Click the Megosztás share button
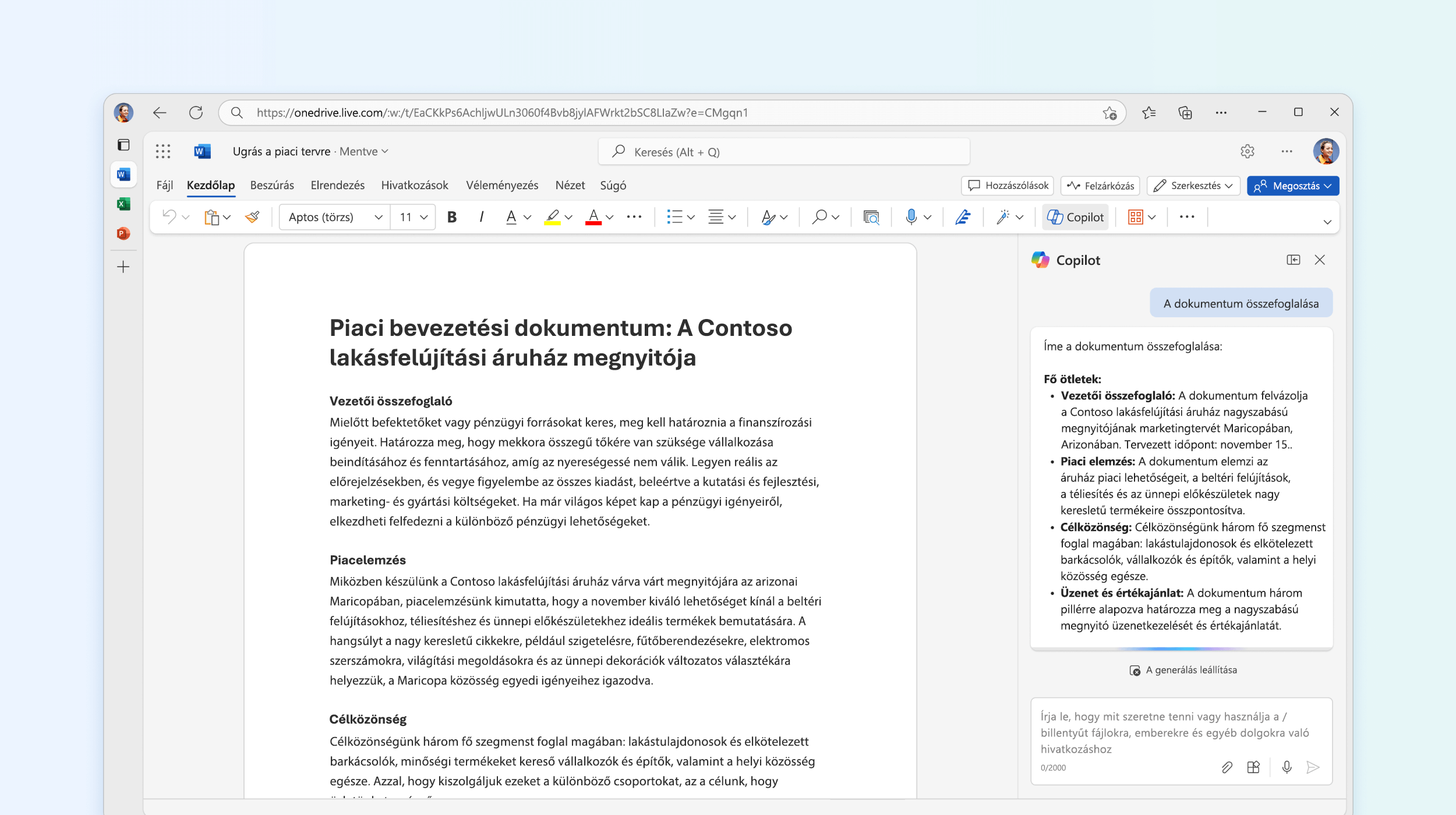Viewport: 1456px width, 815px height. tap(1293, 186)
